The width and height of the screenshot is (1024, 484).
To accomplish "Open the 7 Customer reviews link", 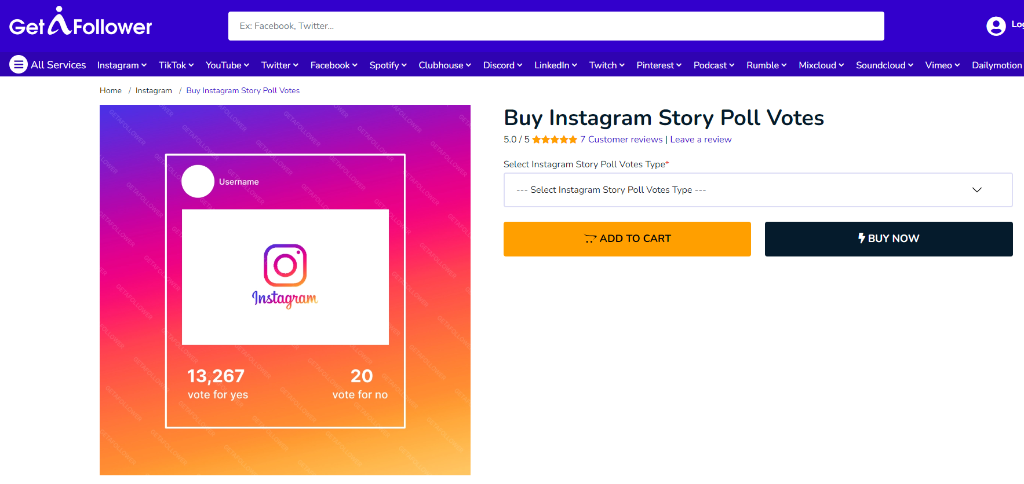I will coord(621,140).
